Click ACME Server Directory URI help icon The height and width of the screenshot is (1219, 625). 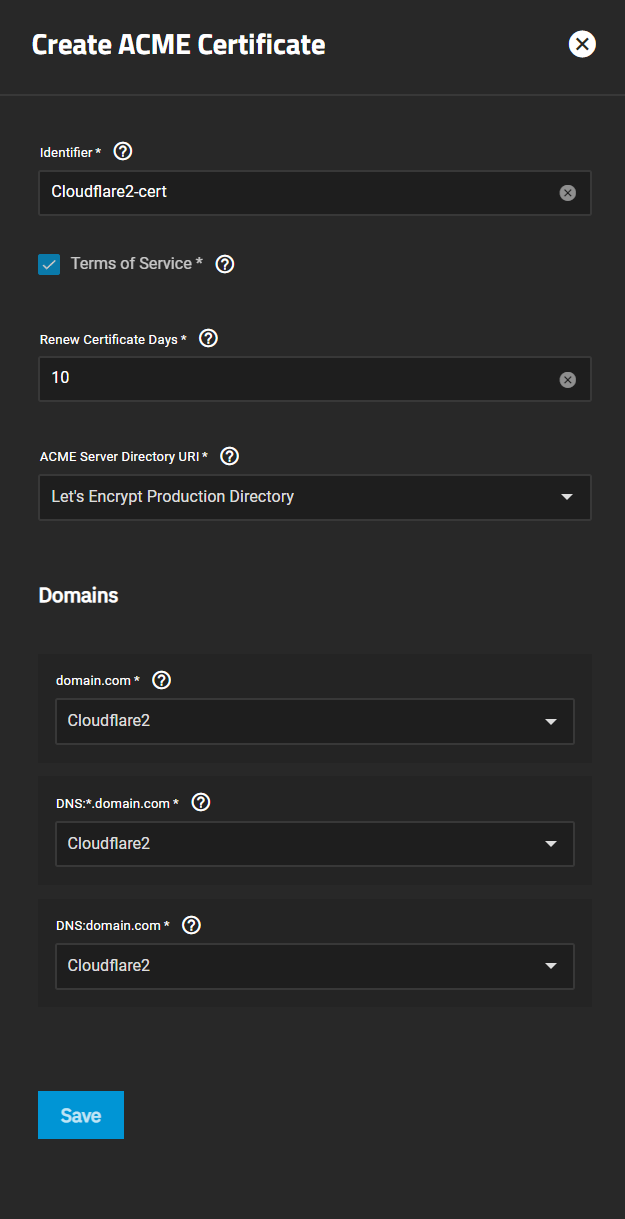click(x=229, y=456)
